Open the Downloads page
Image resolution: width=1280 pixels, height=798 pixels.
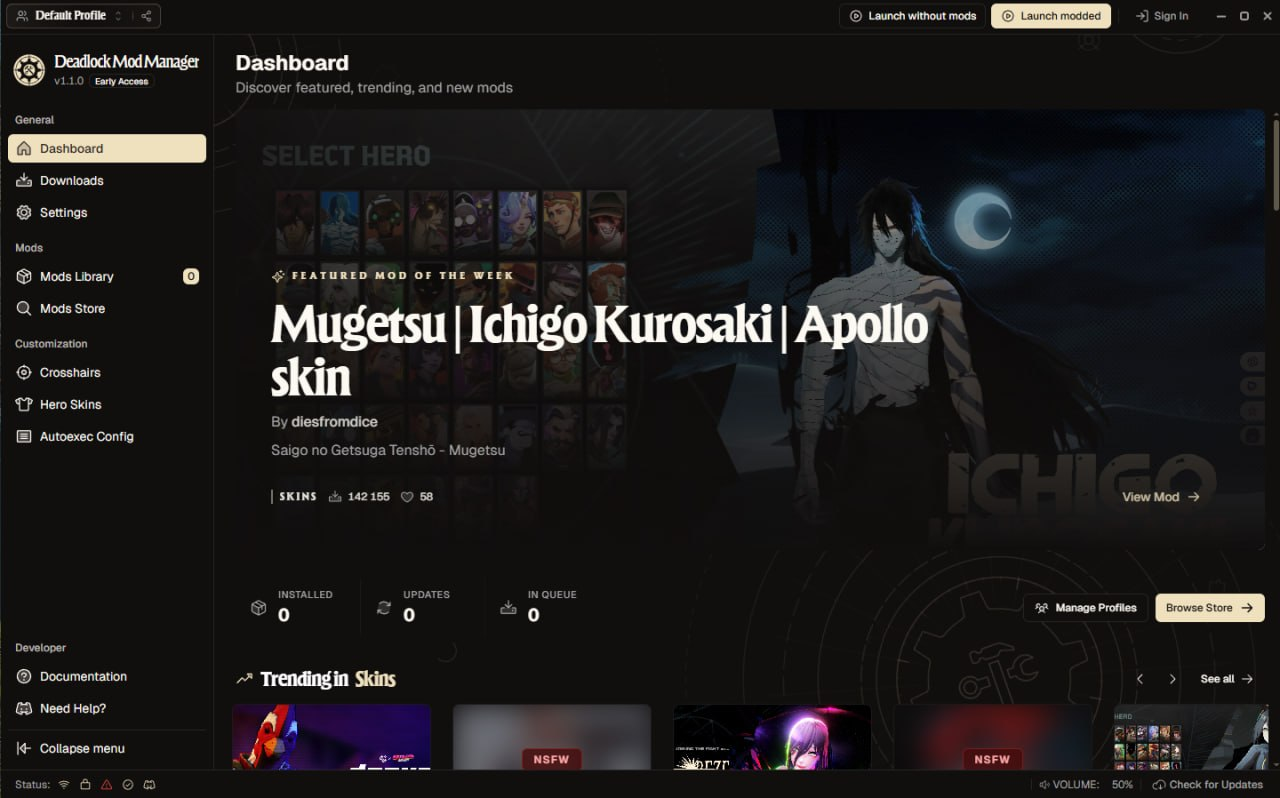click(x=107, y=180)
